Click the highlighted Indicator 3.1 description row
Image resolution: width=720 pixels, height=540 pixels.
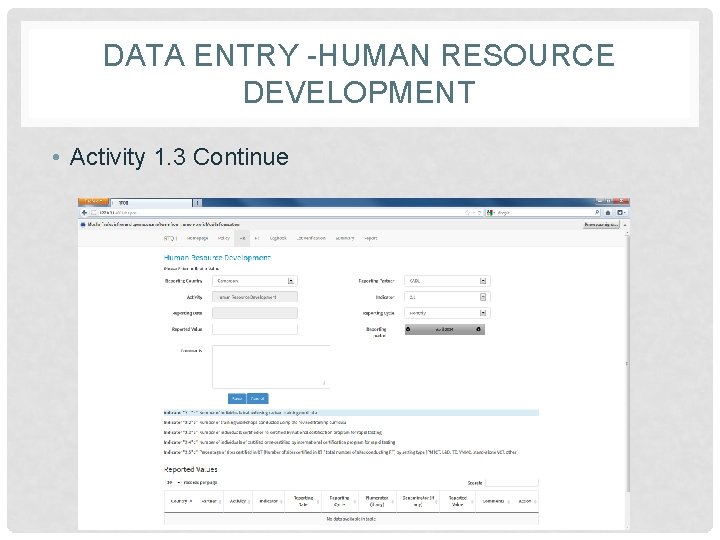[x=351, y=413]
